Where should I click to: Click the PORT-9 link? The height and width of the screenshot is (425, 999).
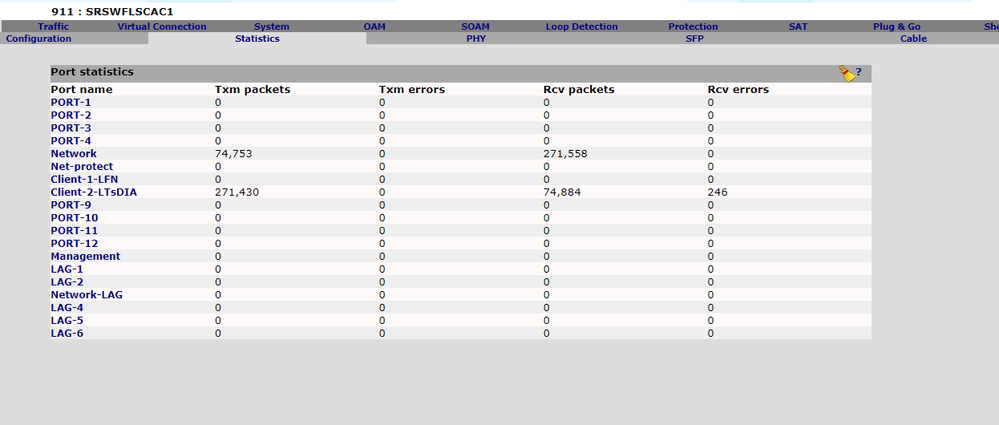click(71, 205)
